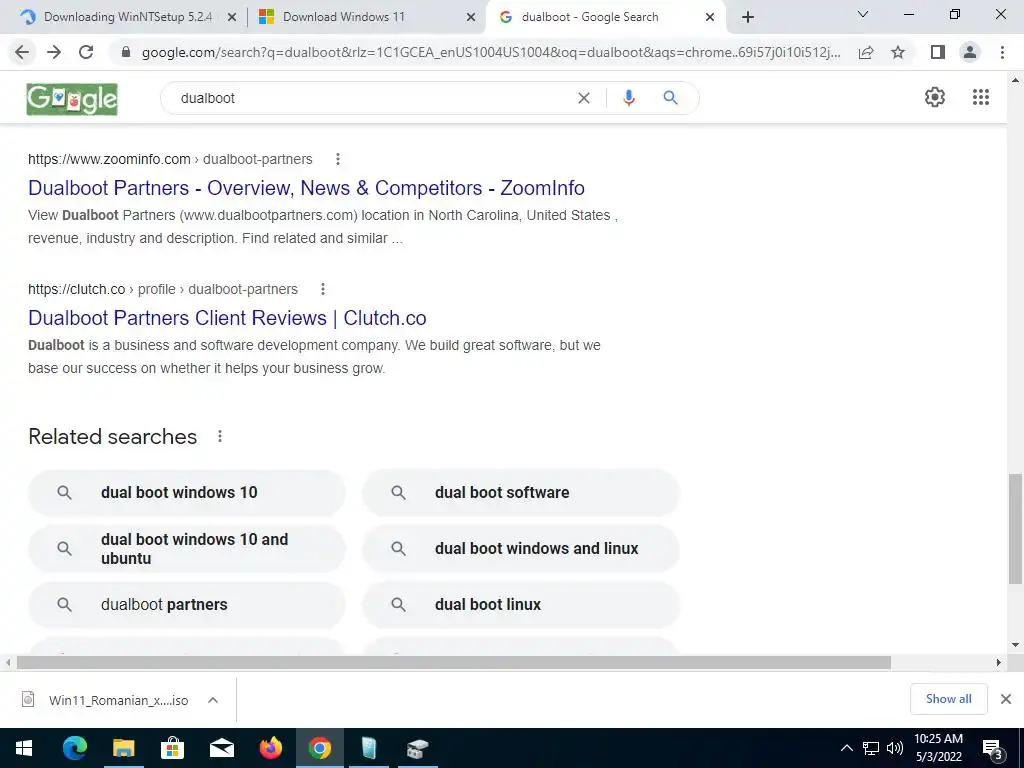Open Mail app from taskbar
Screen dimensions: 1024x768
[x=221, y=748]
